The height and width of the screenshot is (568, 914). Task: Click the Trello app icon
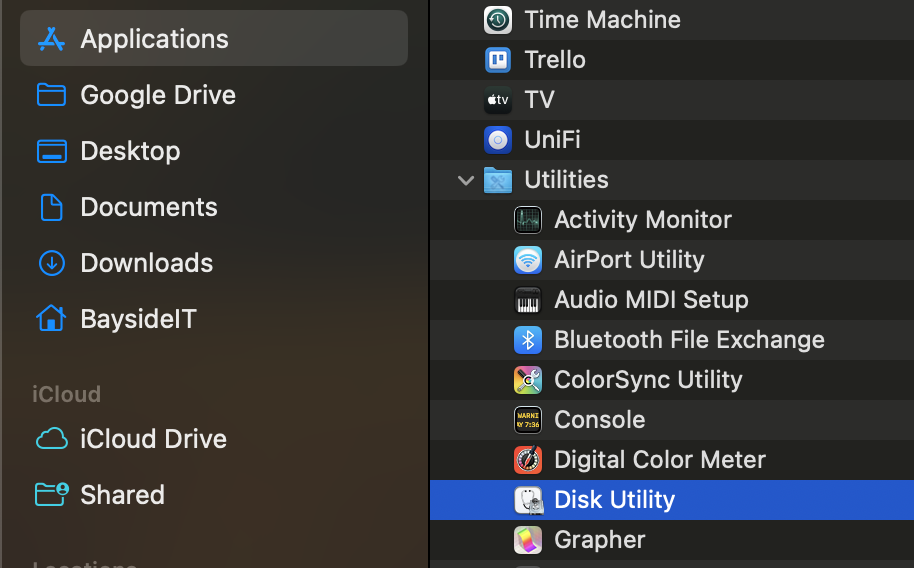tap(497, 60)
